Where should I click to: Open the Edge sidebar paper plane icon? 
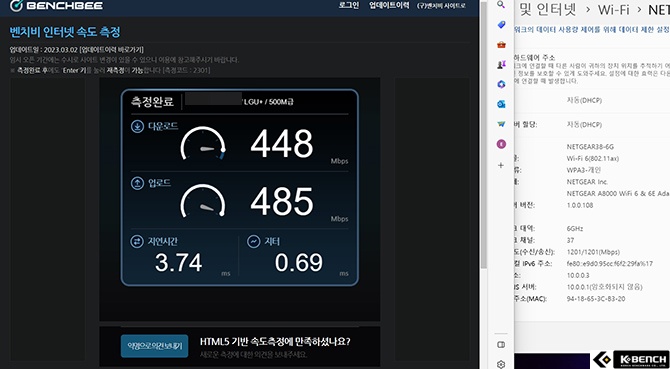(x=502, y=124)
